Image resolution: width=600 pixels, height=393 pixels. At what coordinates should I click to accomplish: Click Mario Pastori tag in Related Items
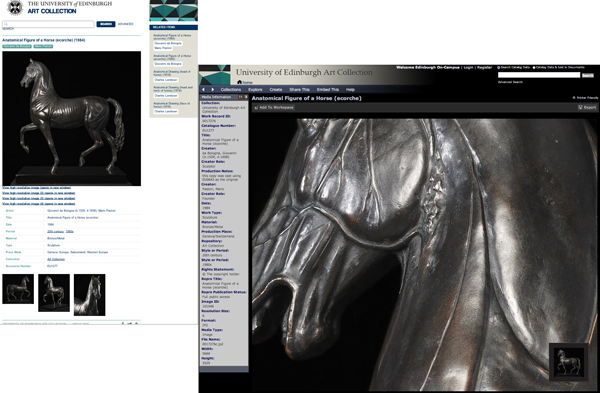click(x=163, y=48)
